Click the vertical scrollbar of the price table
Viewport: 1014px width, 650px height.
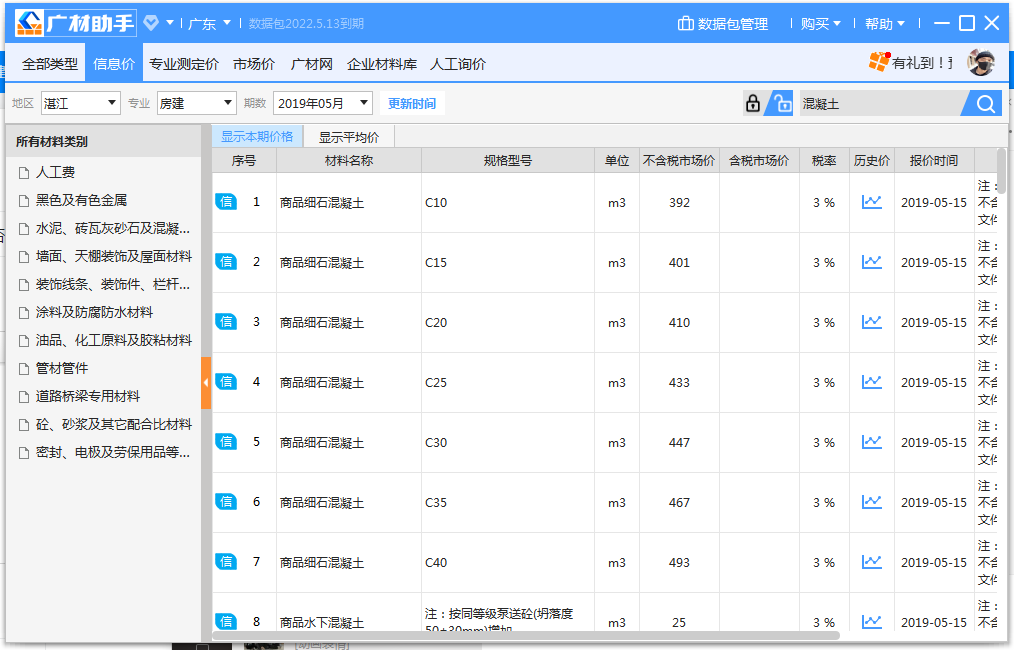(x=1001, y=171)
